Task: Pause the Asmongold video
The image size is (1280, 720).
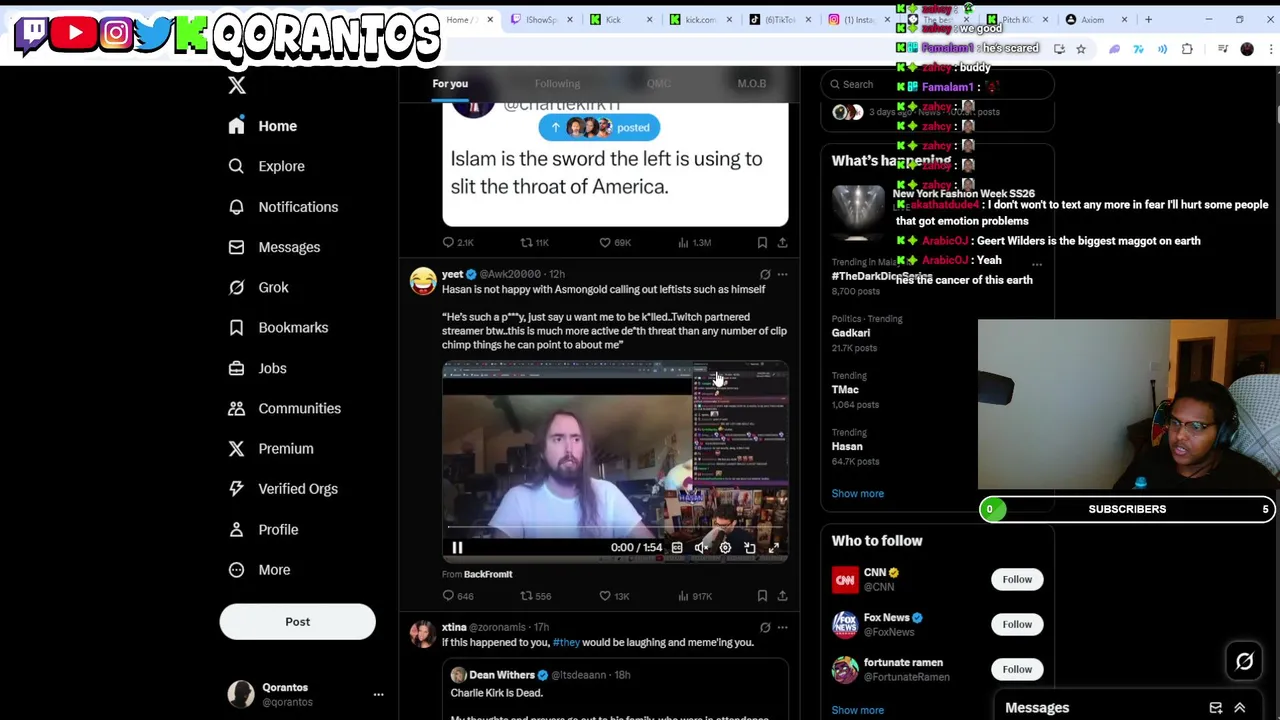Action: [457, 548]
